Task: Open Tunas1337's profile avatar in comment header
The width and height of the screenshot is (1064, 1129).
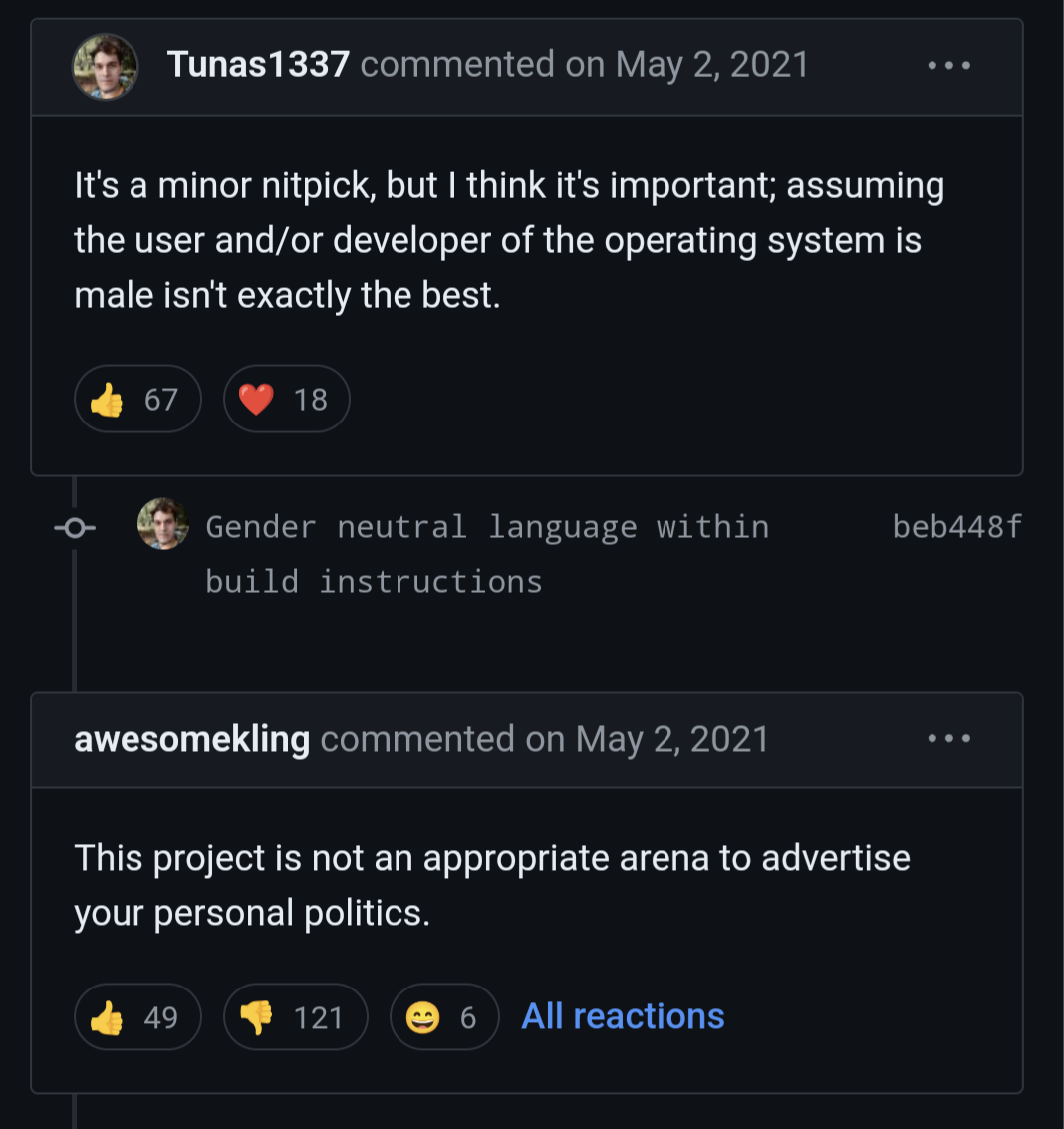Action: point(105,67)
